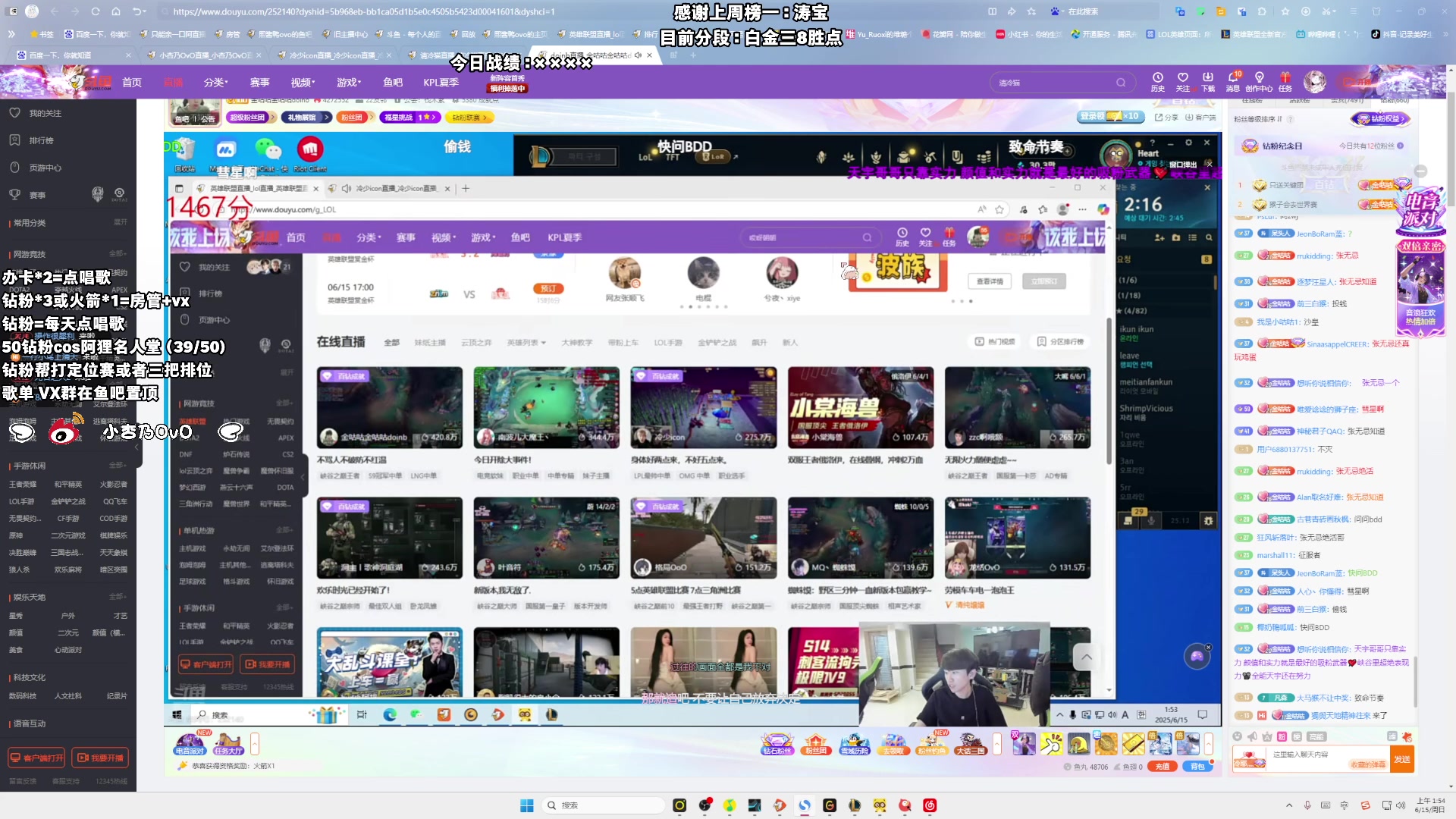Expand the gift list arrow beside 背包 row

coord(1209,744)
